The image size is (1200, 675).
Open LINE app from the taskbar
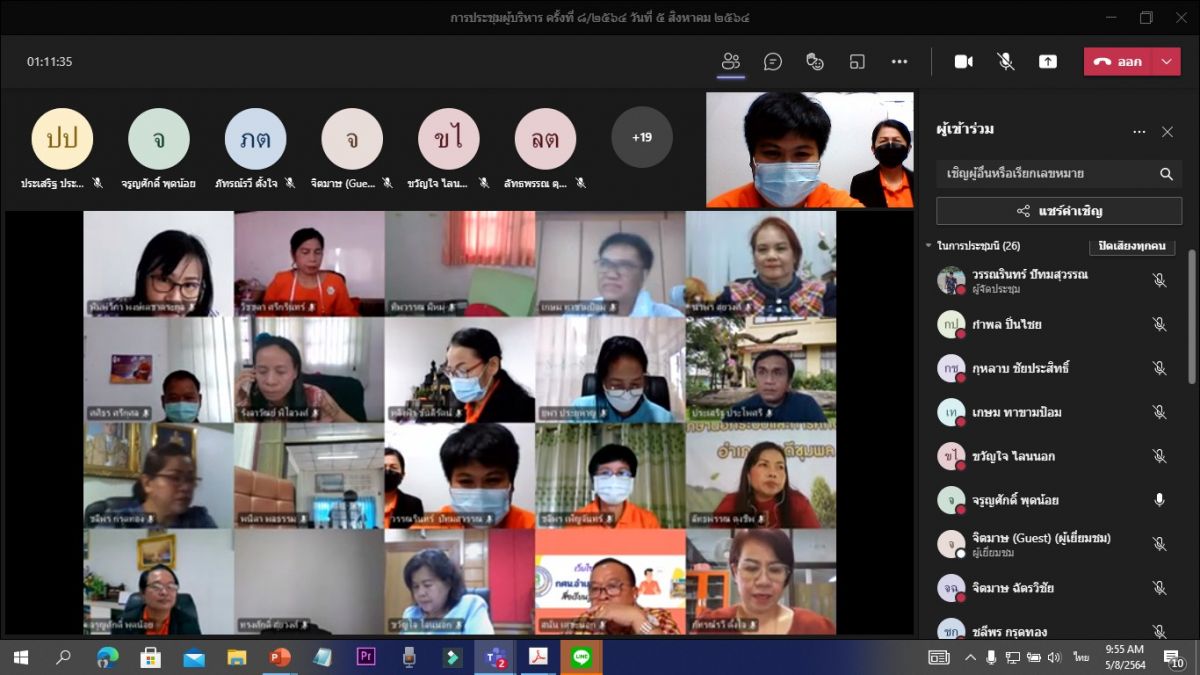click(581, 657)
